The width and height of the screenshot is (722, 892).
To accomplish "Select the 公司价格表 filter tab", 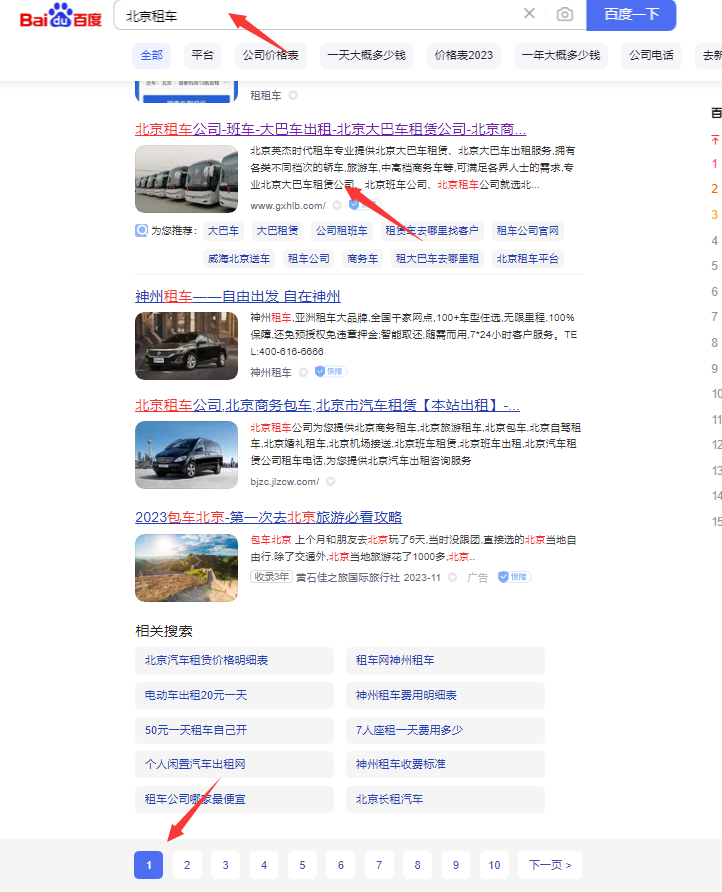I will tap(271, 55).
